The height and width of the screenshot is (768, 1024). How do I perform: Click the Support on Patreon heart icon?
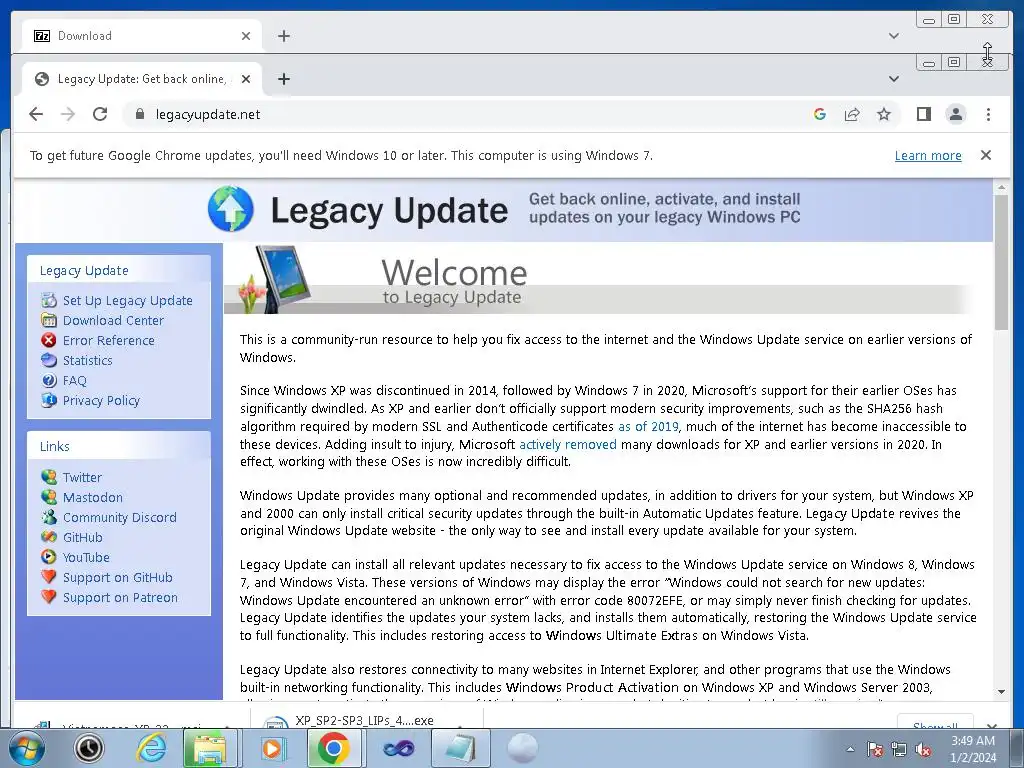49,597
